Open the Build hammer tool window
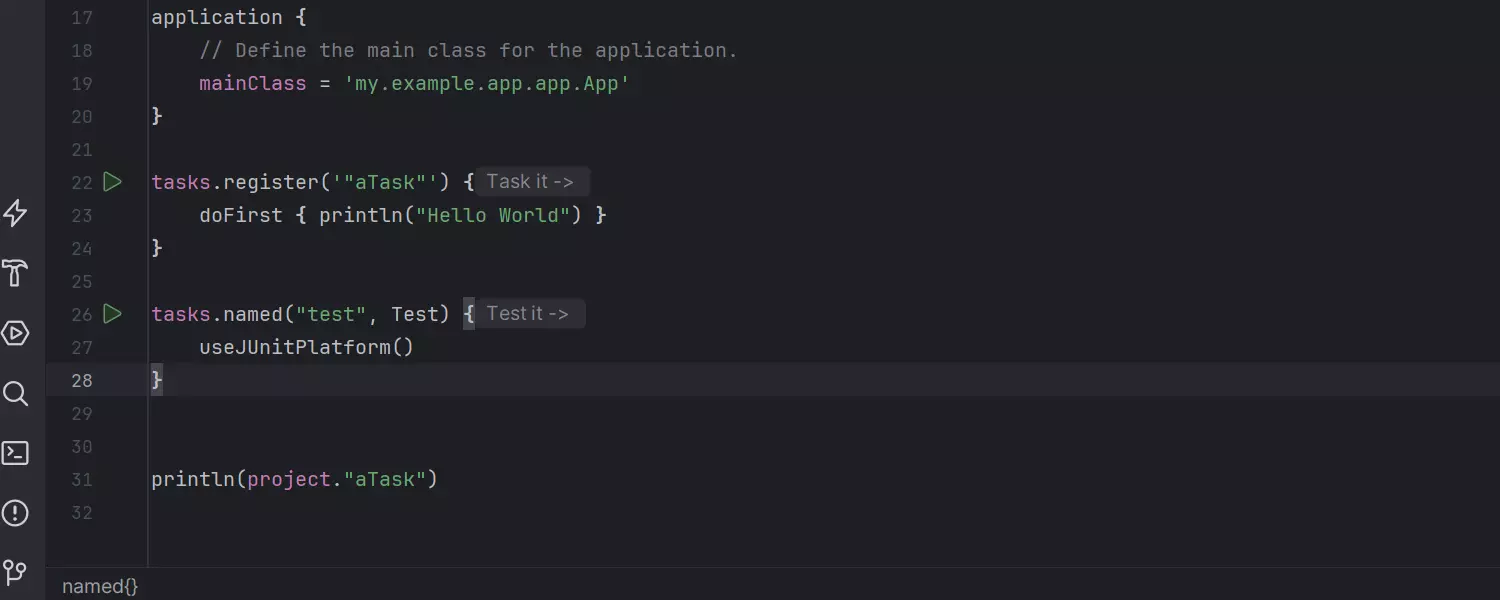The width and height of the screenshot is (1500, 600). click(16, 273)
